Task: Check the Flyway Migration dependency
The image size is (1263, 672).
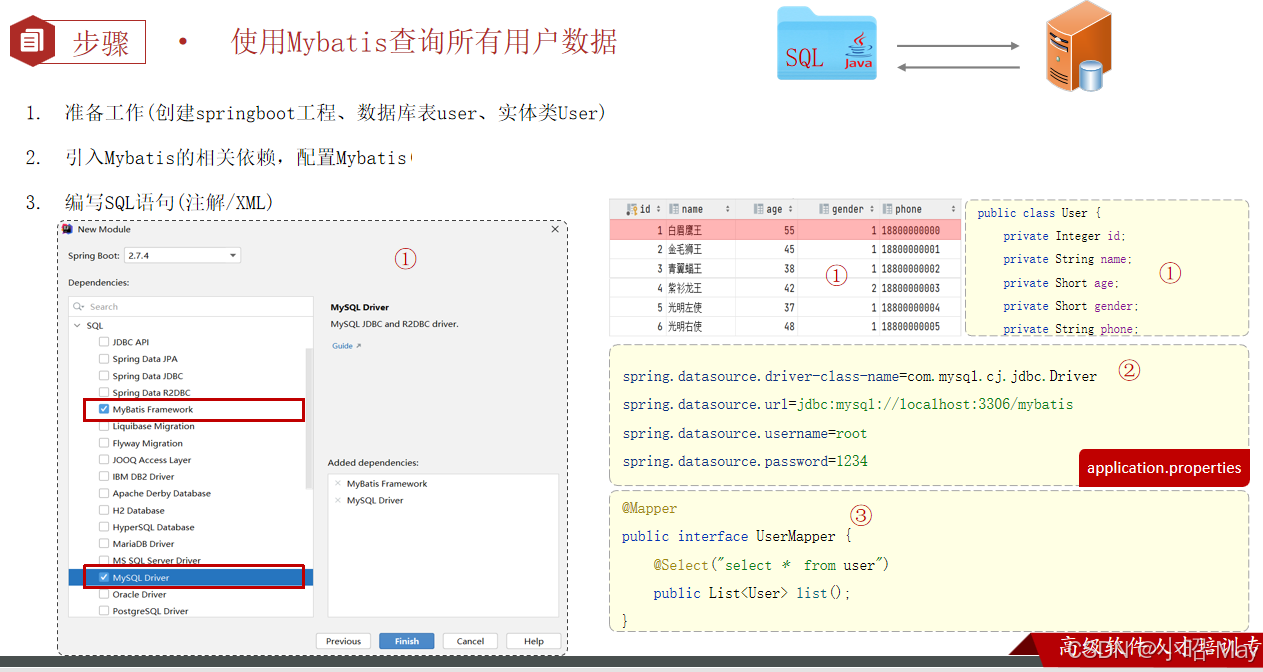Action: click(x=104, y=443)
